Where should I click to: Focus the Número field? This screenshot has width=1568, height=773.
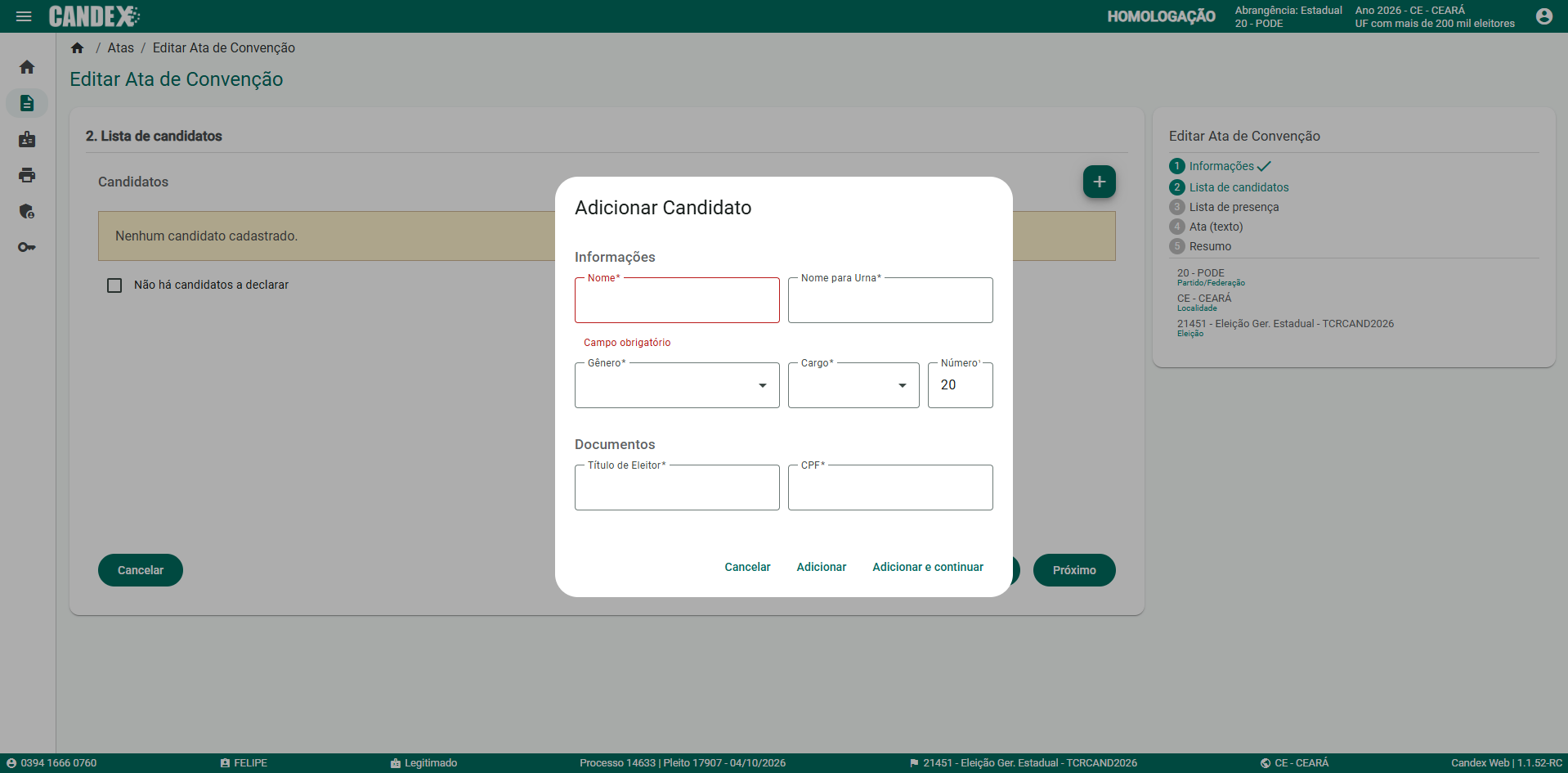961,385
